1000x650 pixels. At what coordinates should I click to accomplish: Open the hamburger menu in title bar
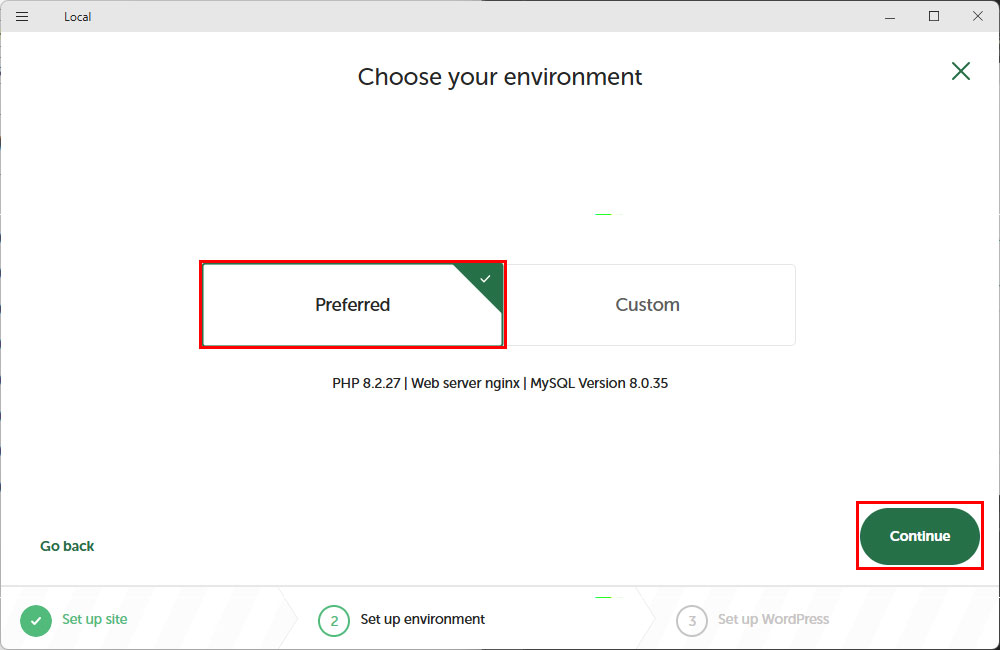(x=22, y=16)
